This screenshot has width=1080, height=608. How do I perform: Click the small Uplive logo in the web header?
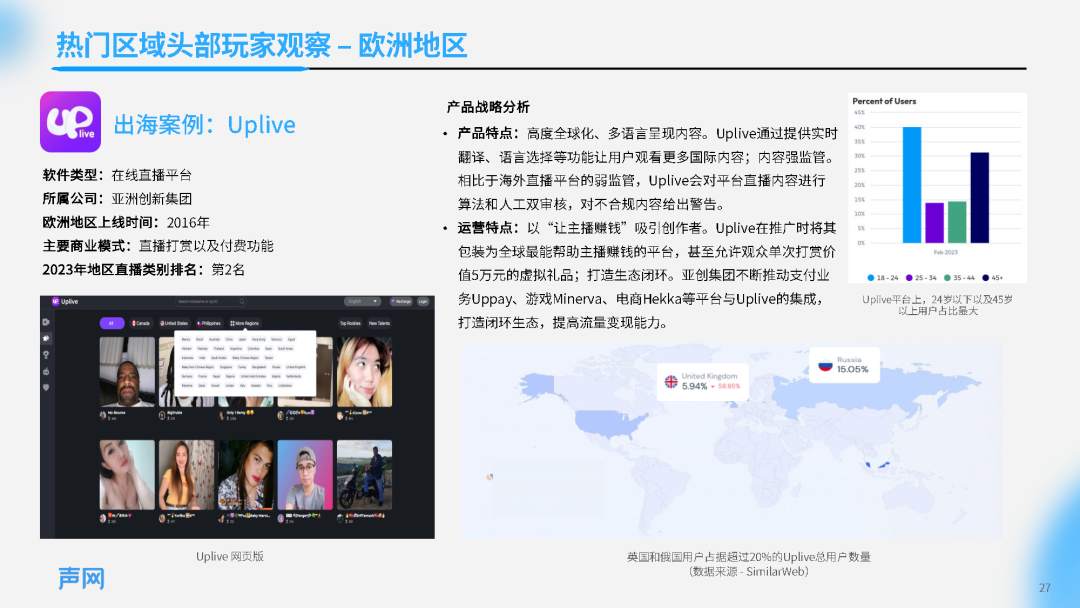pyautogui.click(x=56, y=302)
